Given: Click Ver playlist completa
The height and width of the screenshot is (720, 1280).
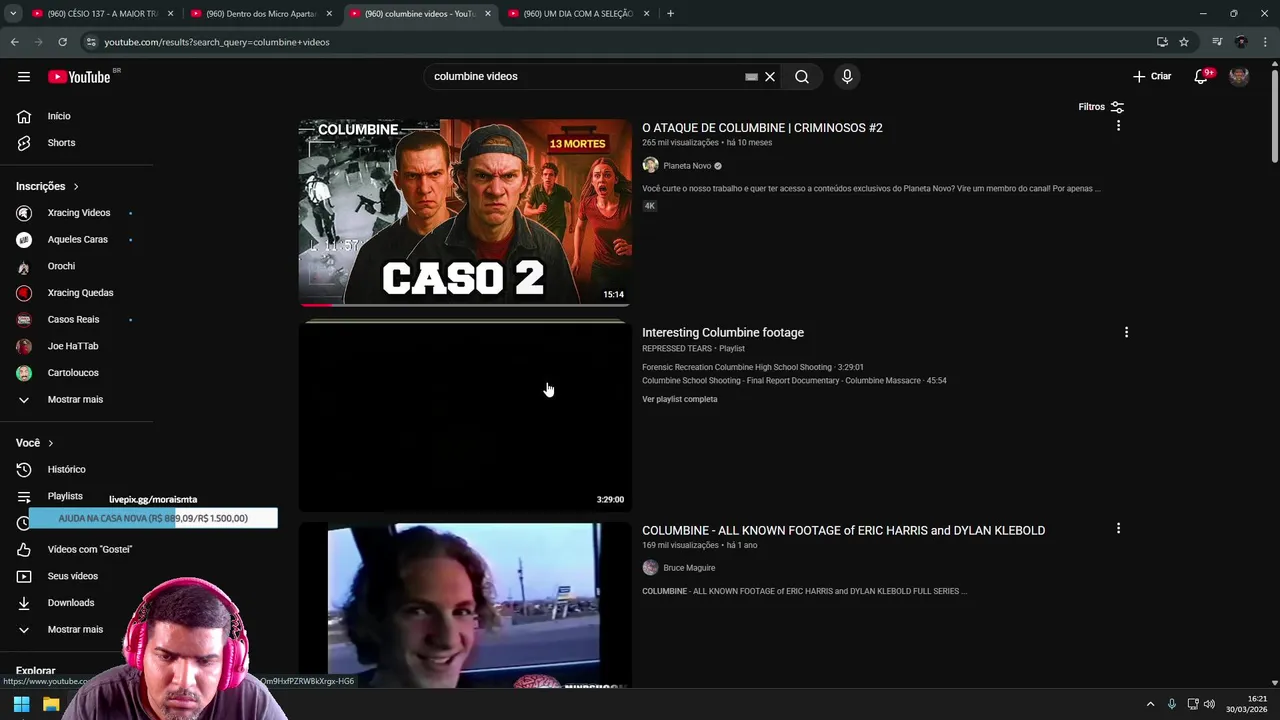Looking at the screenshot, I should click(x=680, y=399).
